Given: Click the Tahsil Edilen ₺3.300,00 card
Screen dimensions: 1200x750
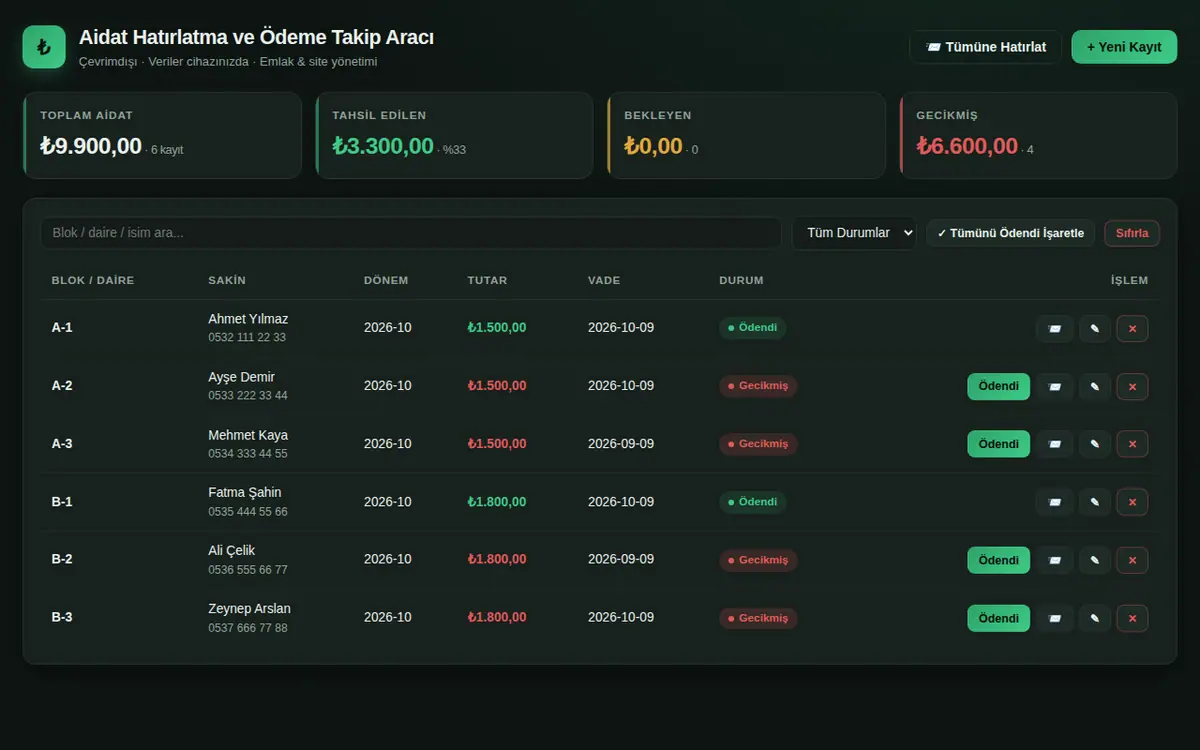Looking at the screenshot, I should pyautogui.click(x=455, y=136).
